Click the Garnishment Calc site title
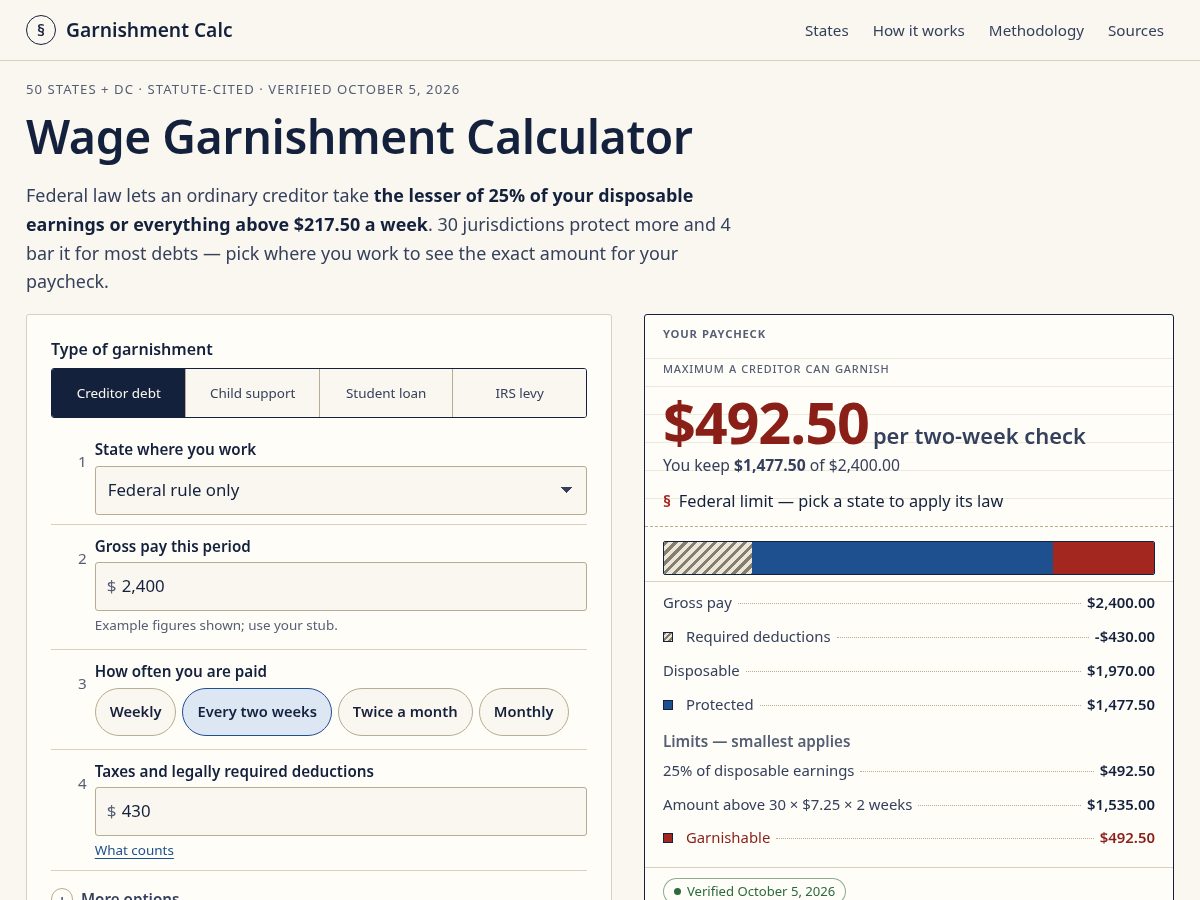 (149, 30)
